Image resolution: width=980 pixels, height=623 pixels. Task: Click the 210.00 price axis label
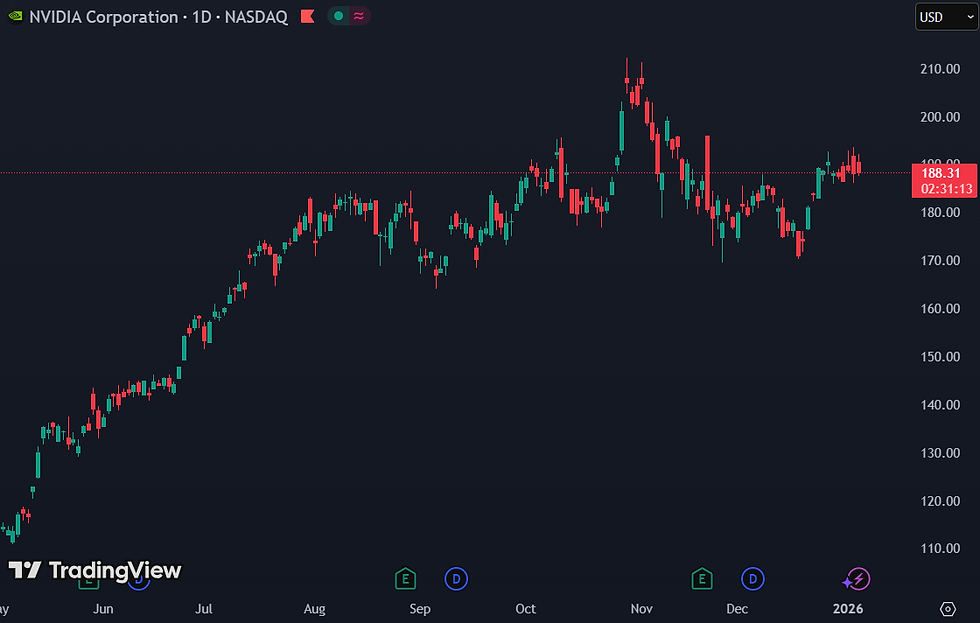(940, 69)
